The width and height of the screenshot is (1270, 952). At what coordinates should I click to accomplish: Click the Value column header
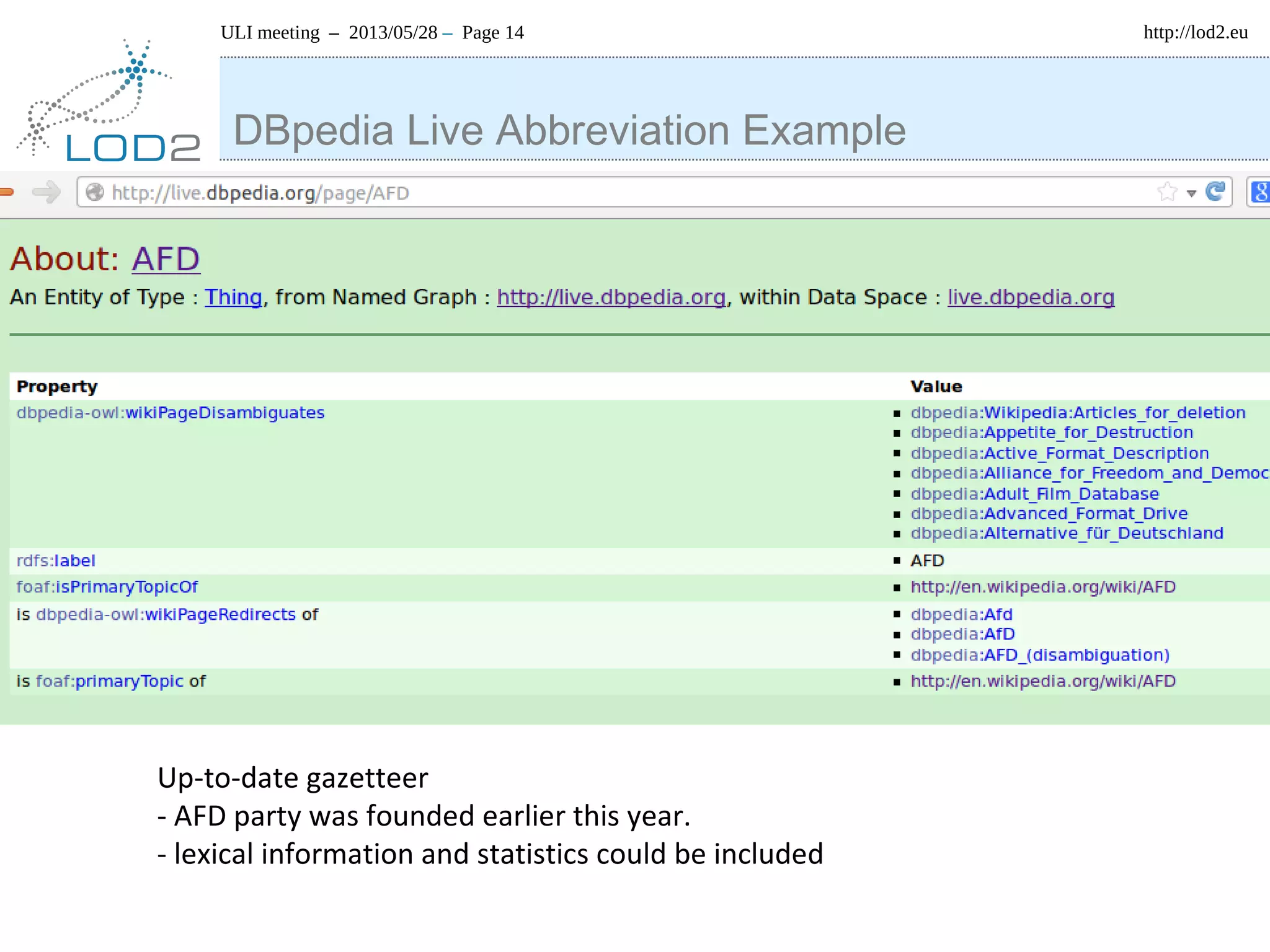tap(936, 387)
